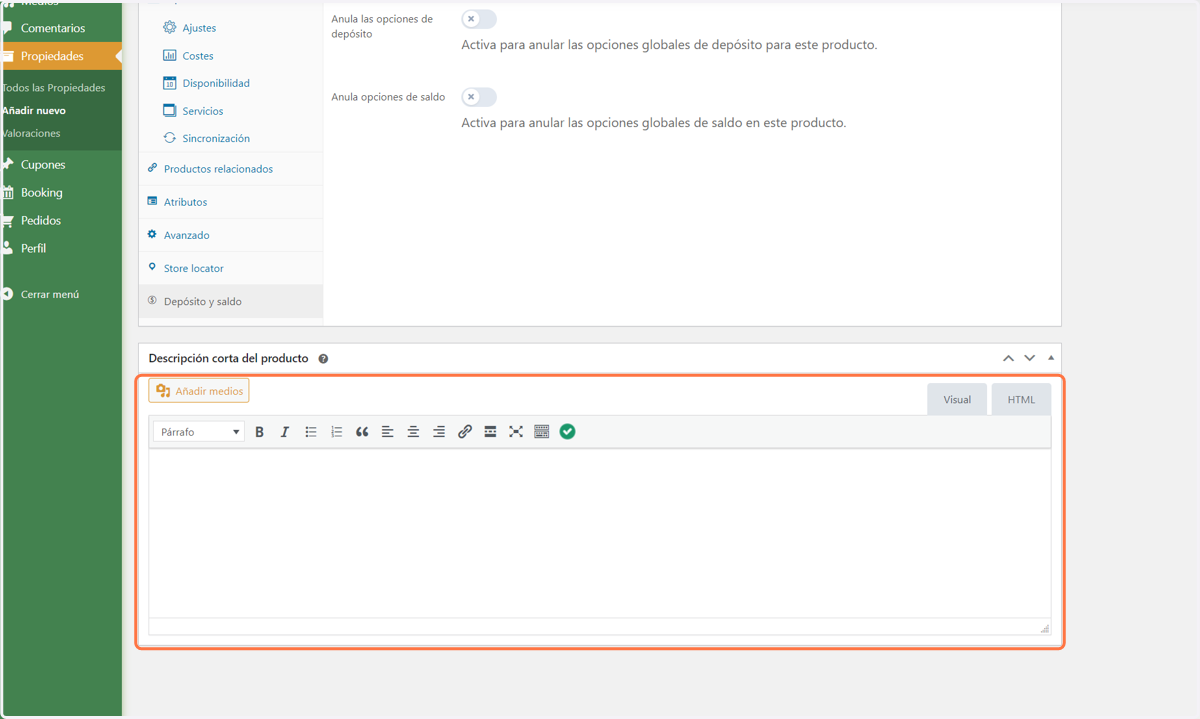Move the description panel up
This screenshot has width=1200, height=719.
click(x=1008, y=358)
